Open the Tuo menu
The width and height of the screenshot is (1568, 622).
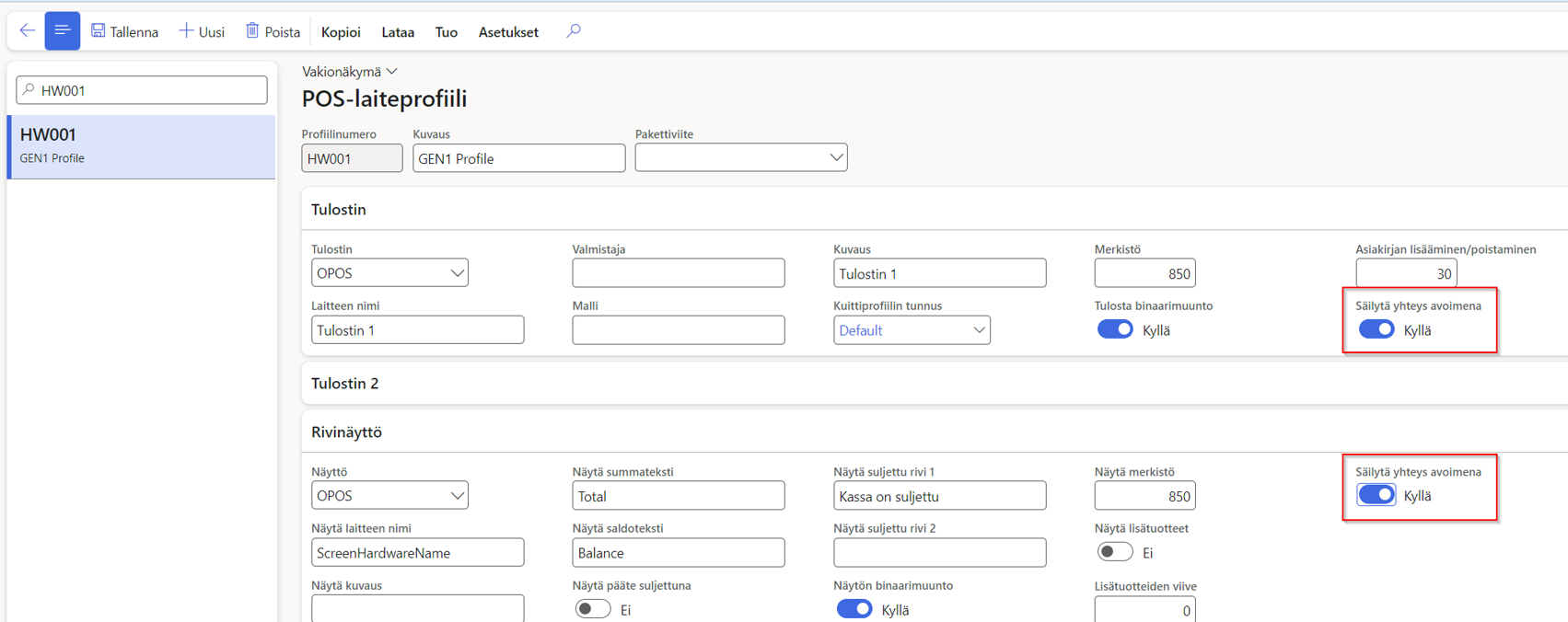point(447,32)
